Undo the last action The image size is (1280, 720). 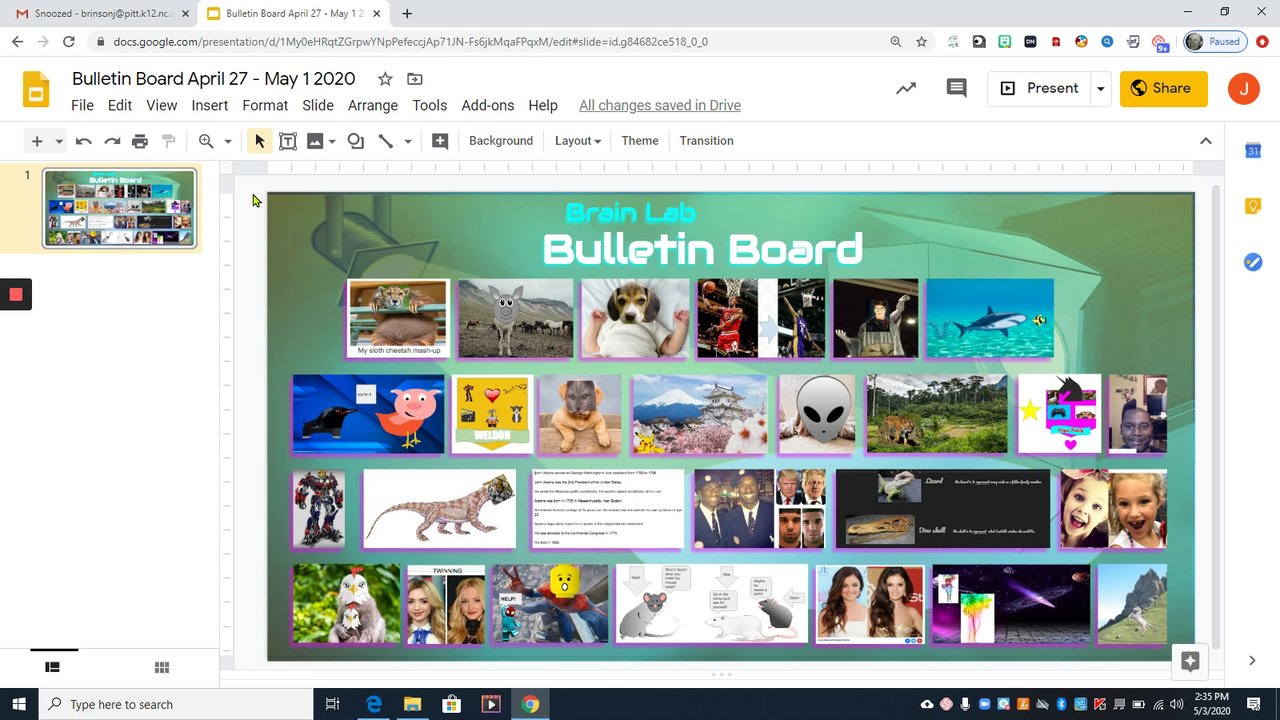84,141
